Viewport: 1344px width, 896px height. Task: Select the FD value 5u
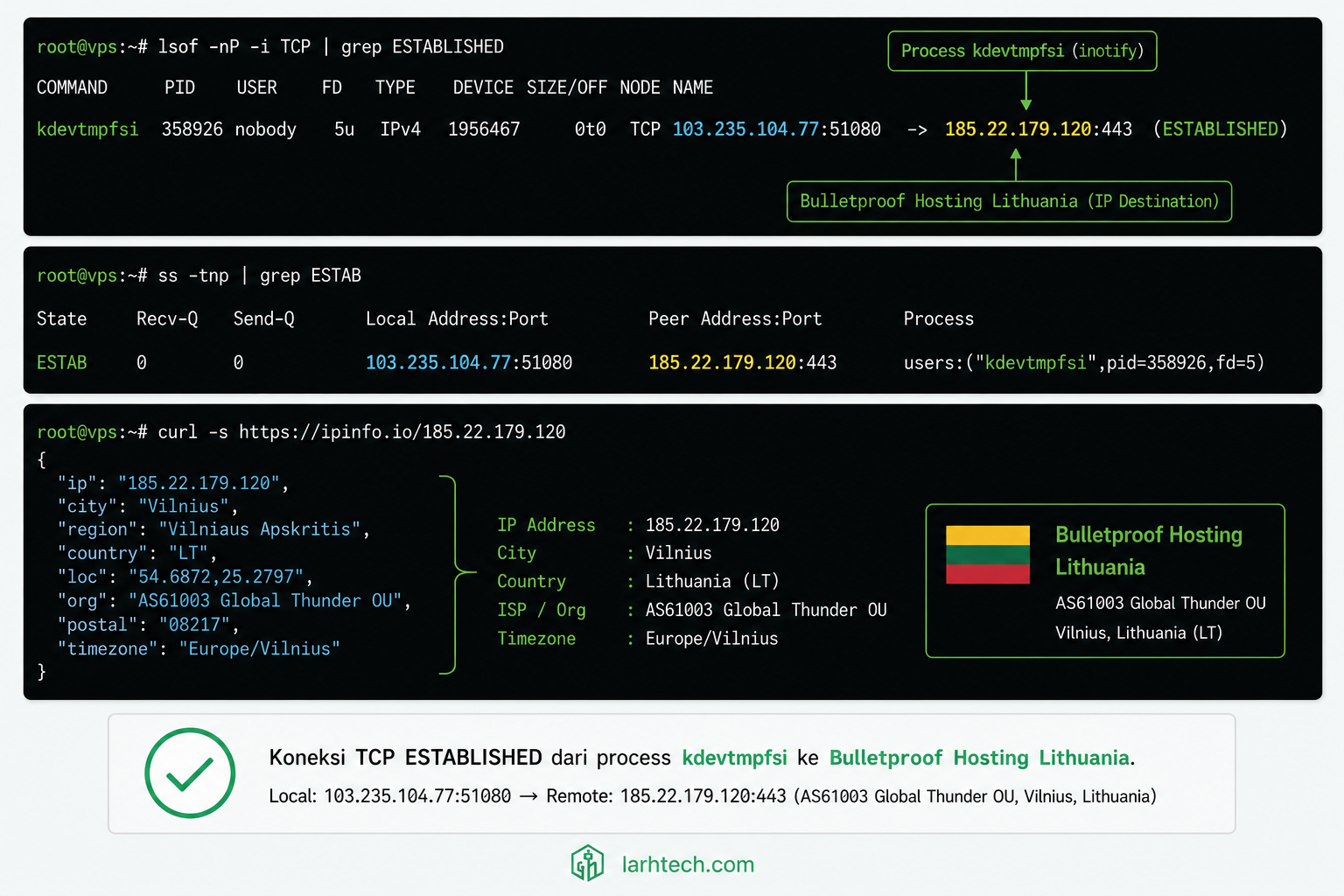point(345,129)
